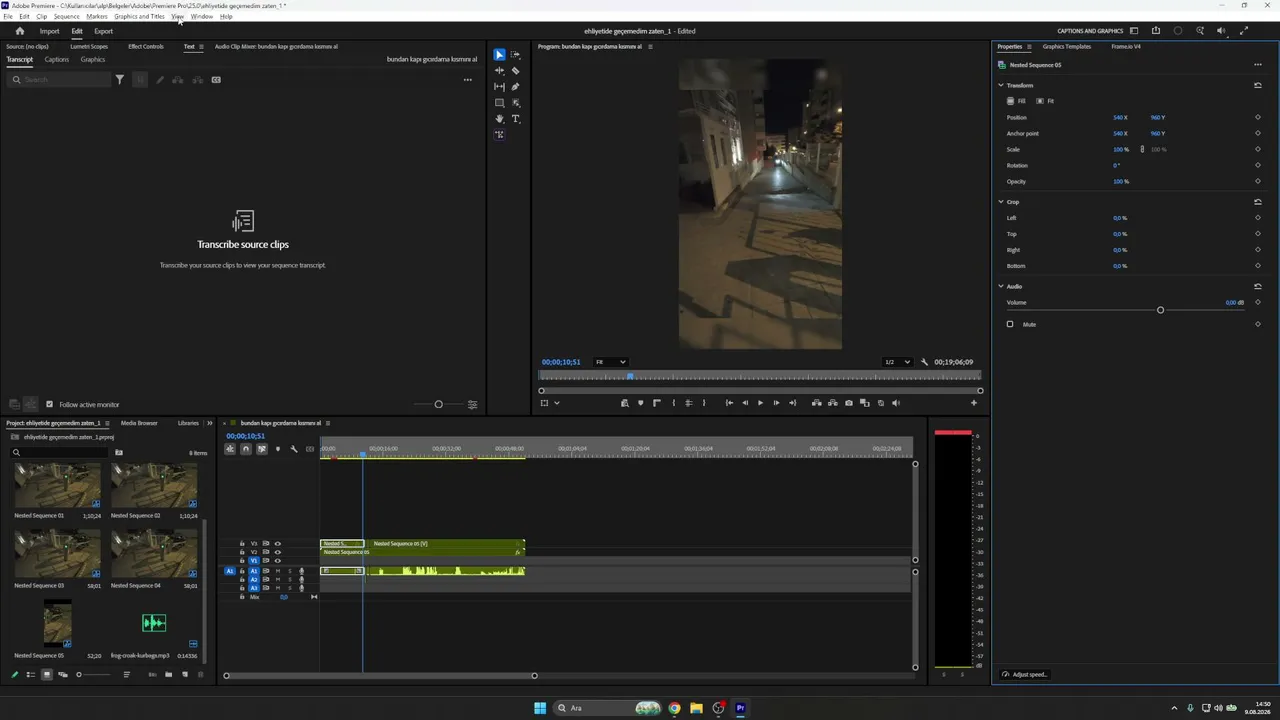Solo audio track A2

[x=290, y=580]
